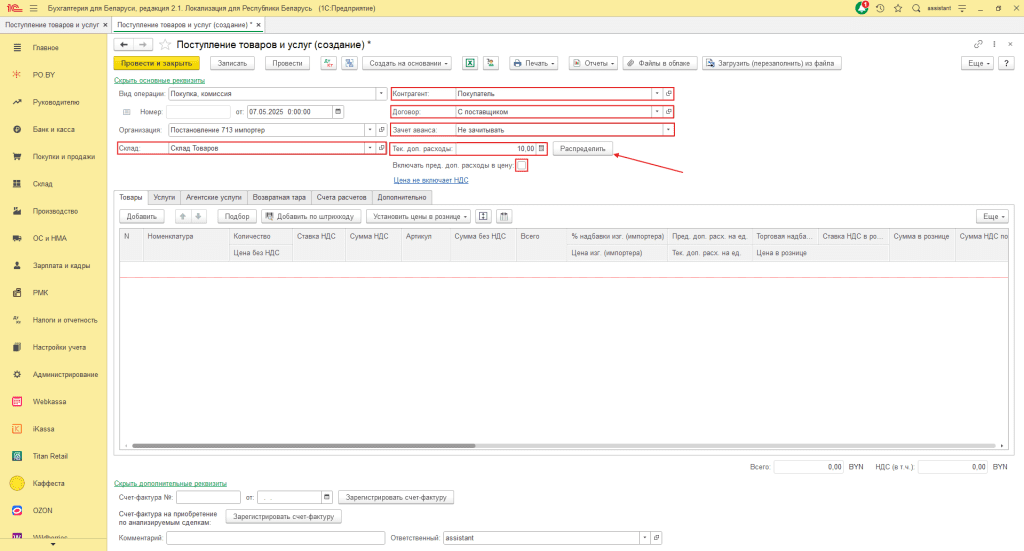Switch to the Агентские услуги tab
This screenshot has height=551, width=1024.
click(x=214, y=197)
